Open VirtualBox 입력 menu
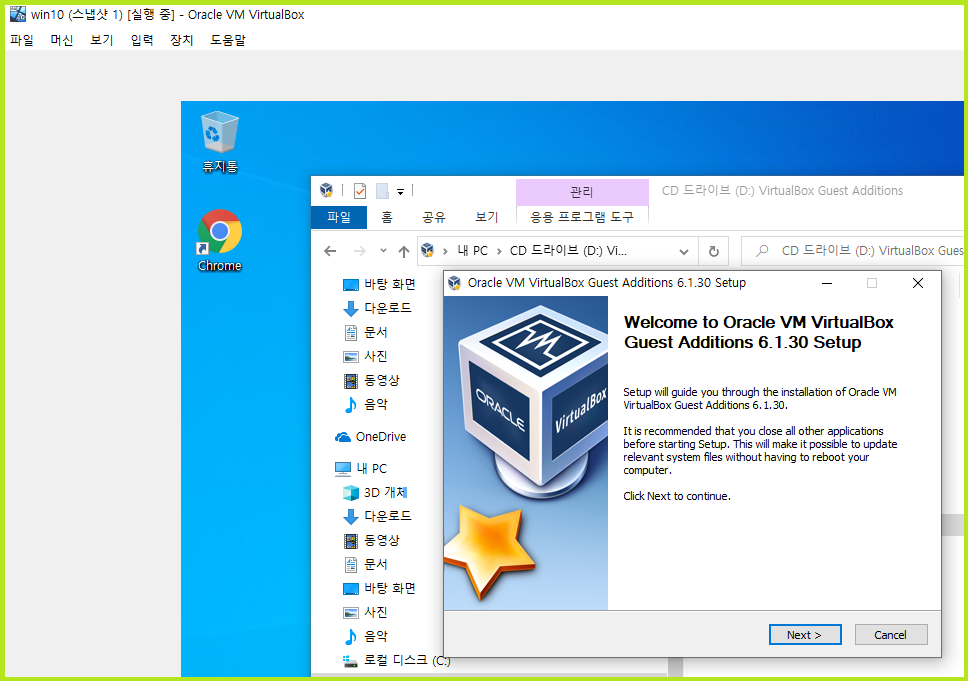The width and height of the screenshot is (968, 681). [142, 40]
